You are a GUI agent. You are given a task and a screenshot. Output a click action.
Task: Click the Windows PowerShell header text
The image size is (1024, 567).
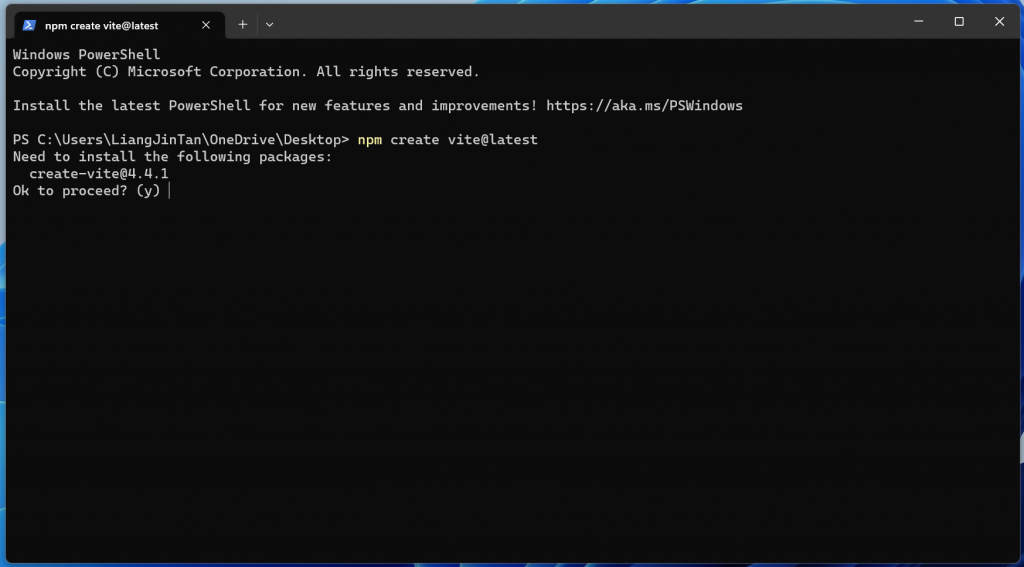click(x=86, y=55)
